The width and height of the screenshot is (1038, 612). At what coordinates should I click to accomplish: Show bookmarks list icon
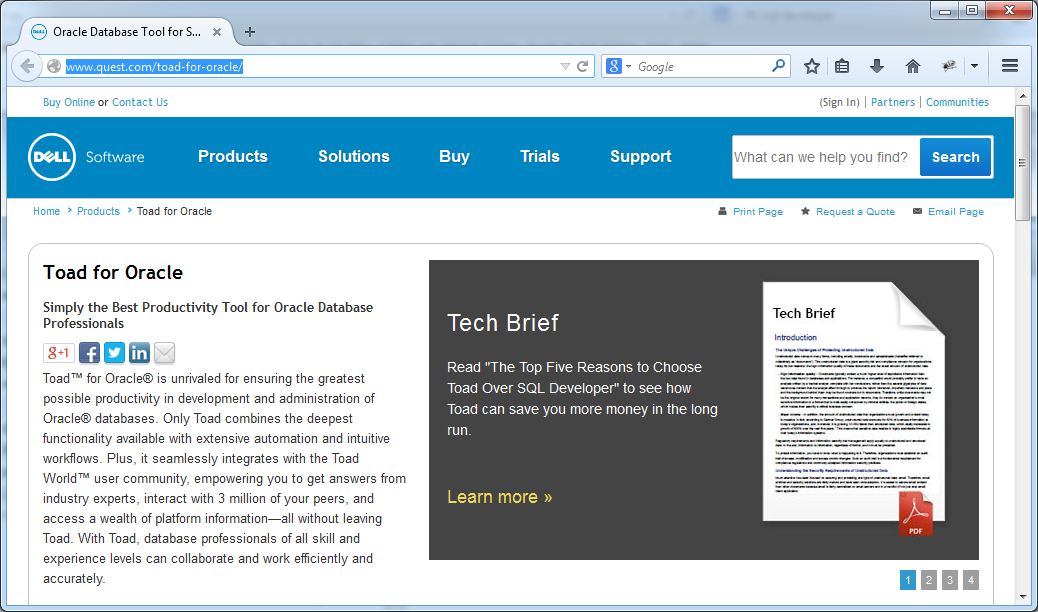[x=842, y=66]
